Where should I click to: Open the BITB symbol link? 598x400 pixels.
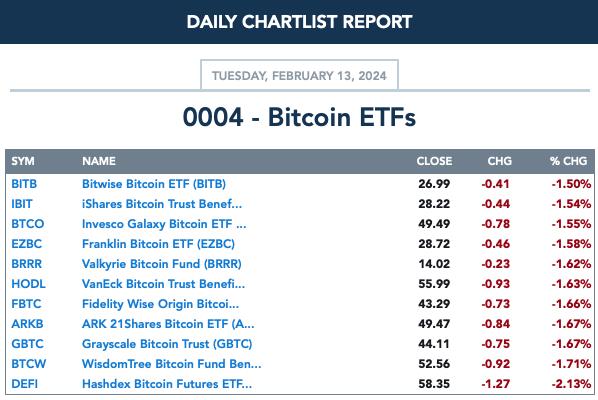click(24, 184)
